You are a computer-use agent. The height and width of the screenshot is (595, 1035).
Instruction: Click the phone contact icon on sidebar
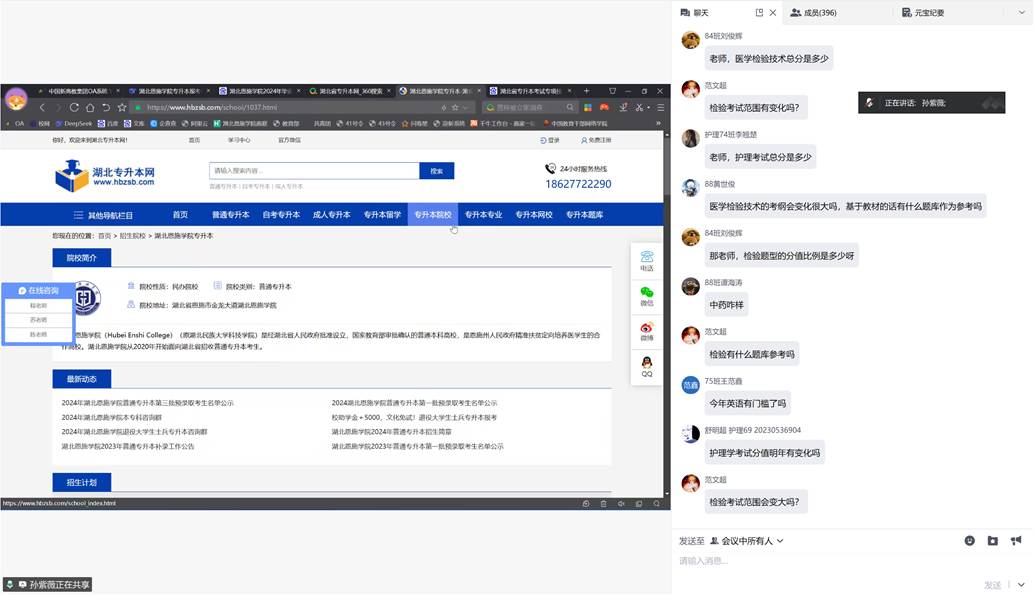point(646,260)
